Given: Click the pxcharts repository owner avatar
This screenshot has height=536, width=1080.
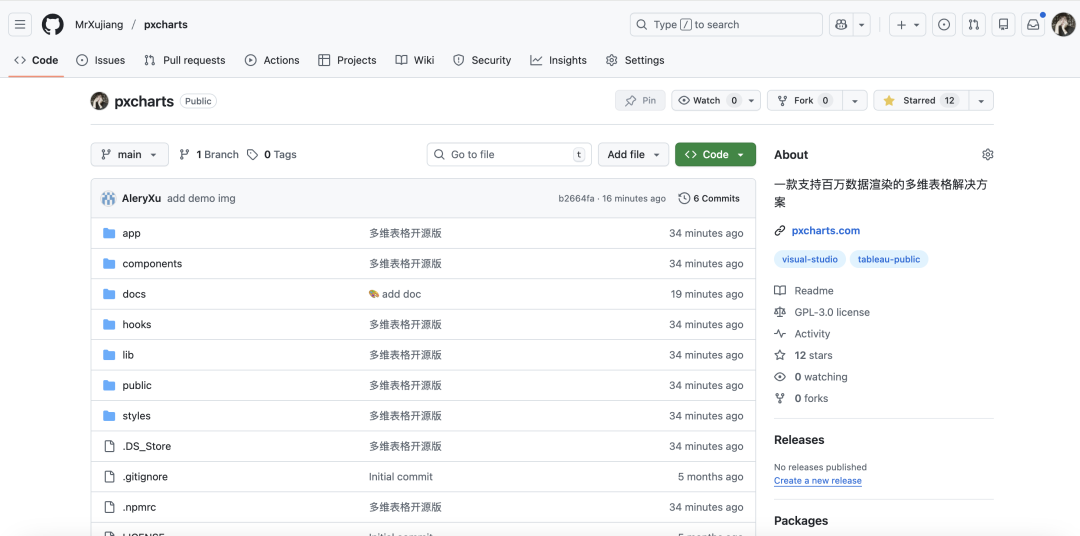Looking at the screenshot, I should click(x=100, y=101).
